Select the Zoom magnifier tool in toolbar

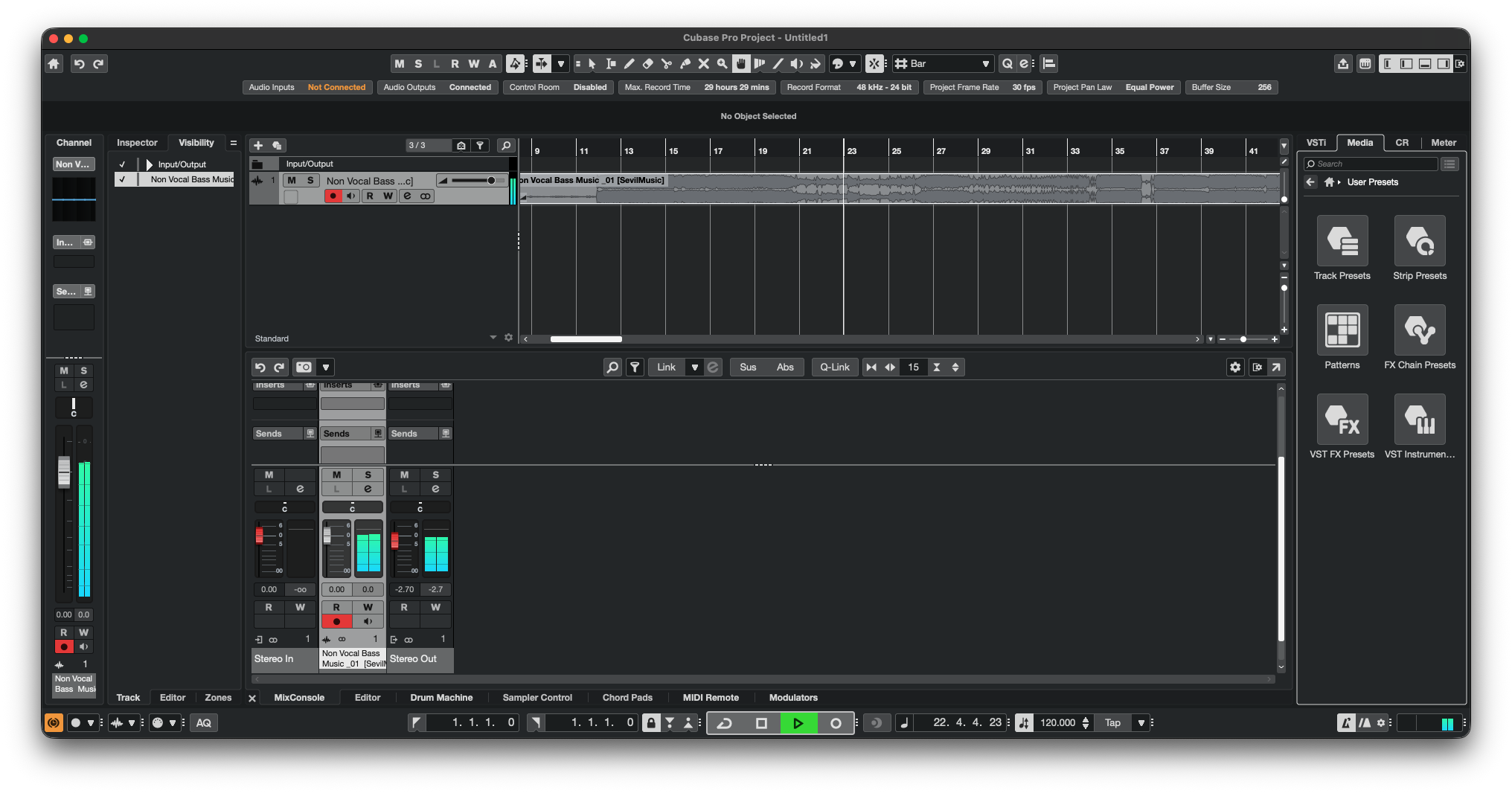(722, 64)
